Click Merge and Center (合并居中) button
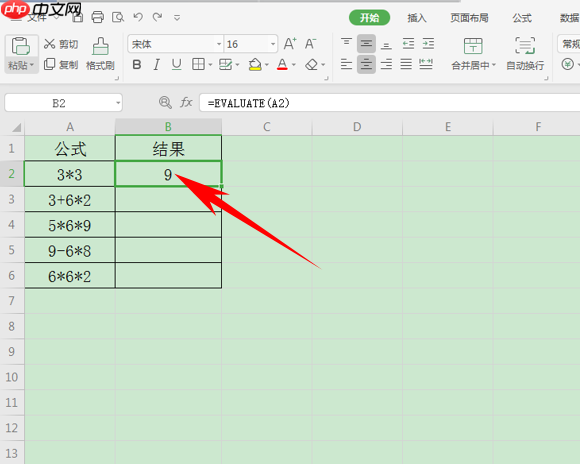 point(473,54)
